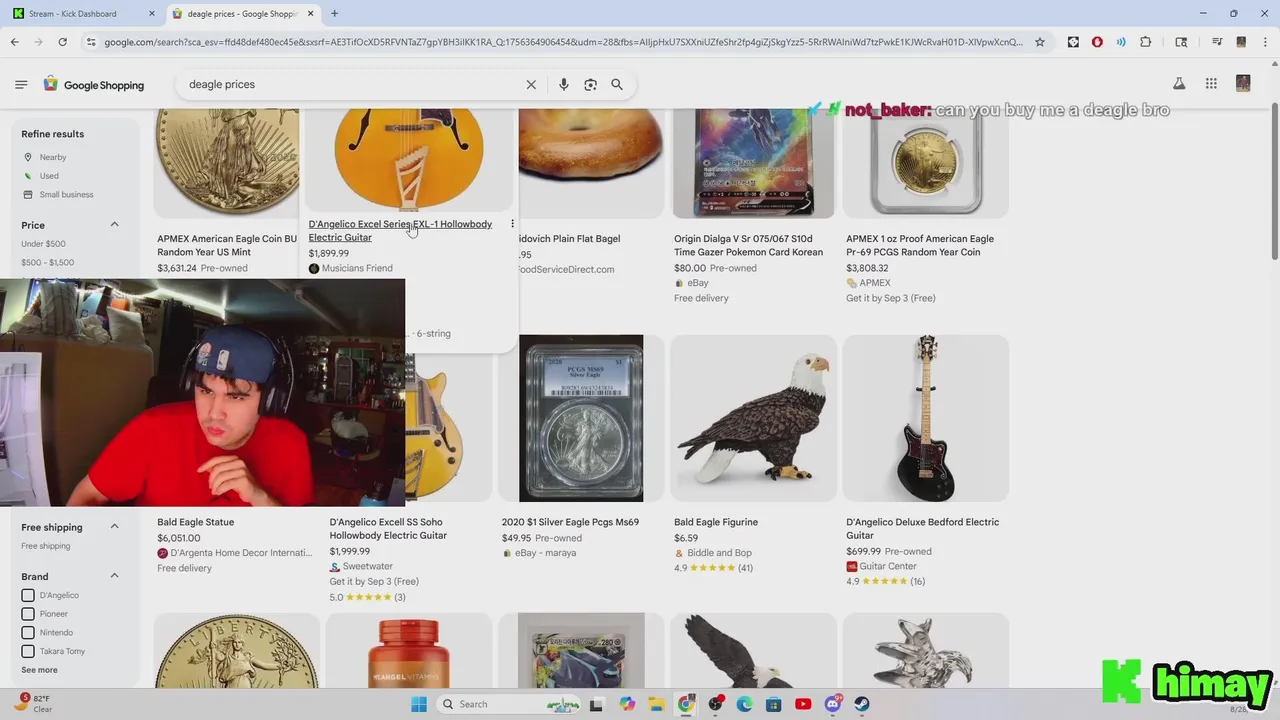
Task: Click the Google Shopping logo
Action: [93, 85]
